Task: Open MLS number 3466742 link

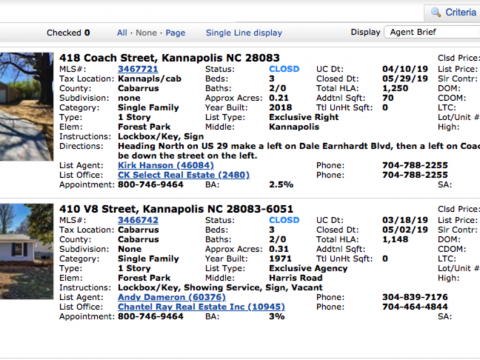Action: pos(138,220)
